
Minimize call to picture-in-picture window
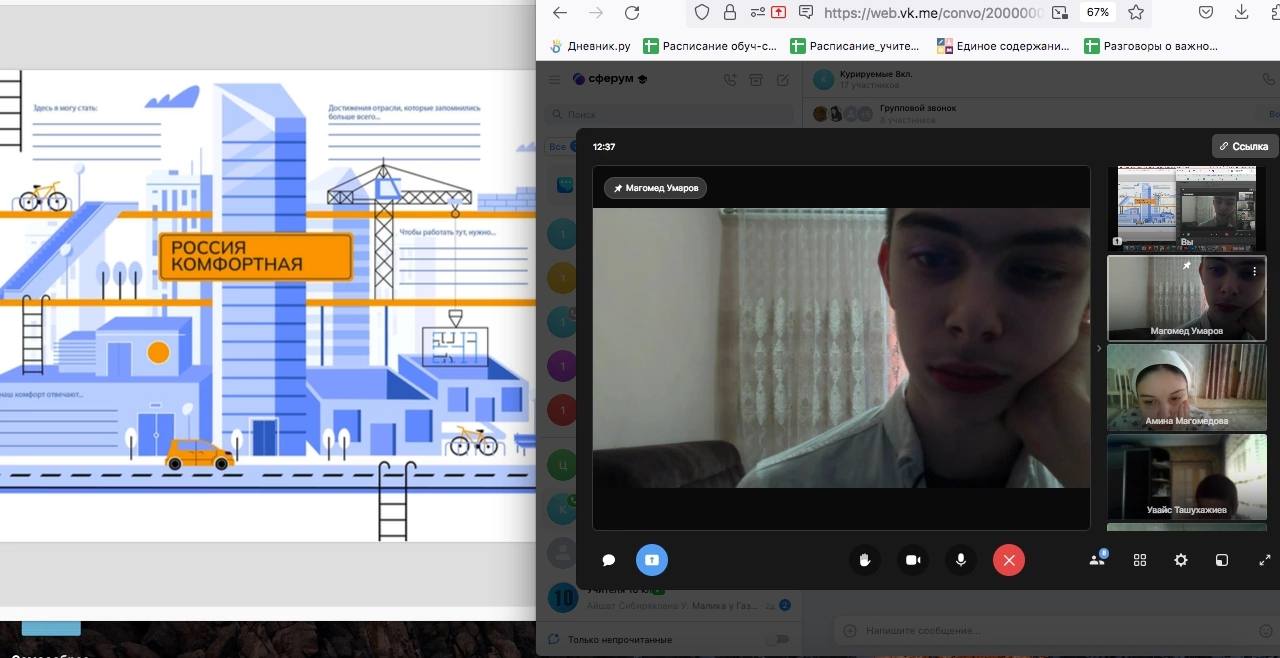[x=1222, y=560]
